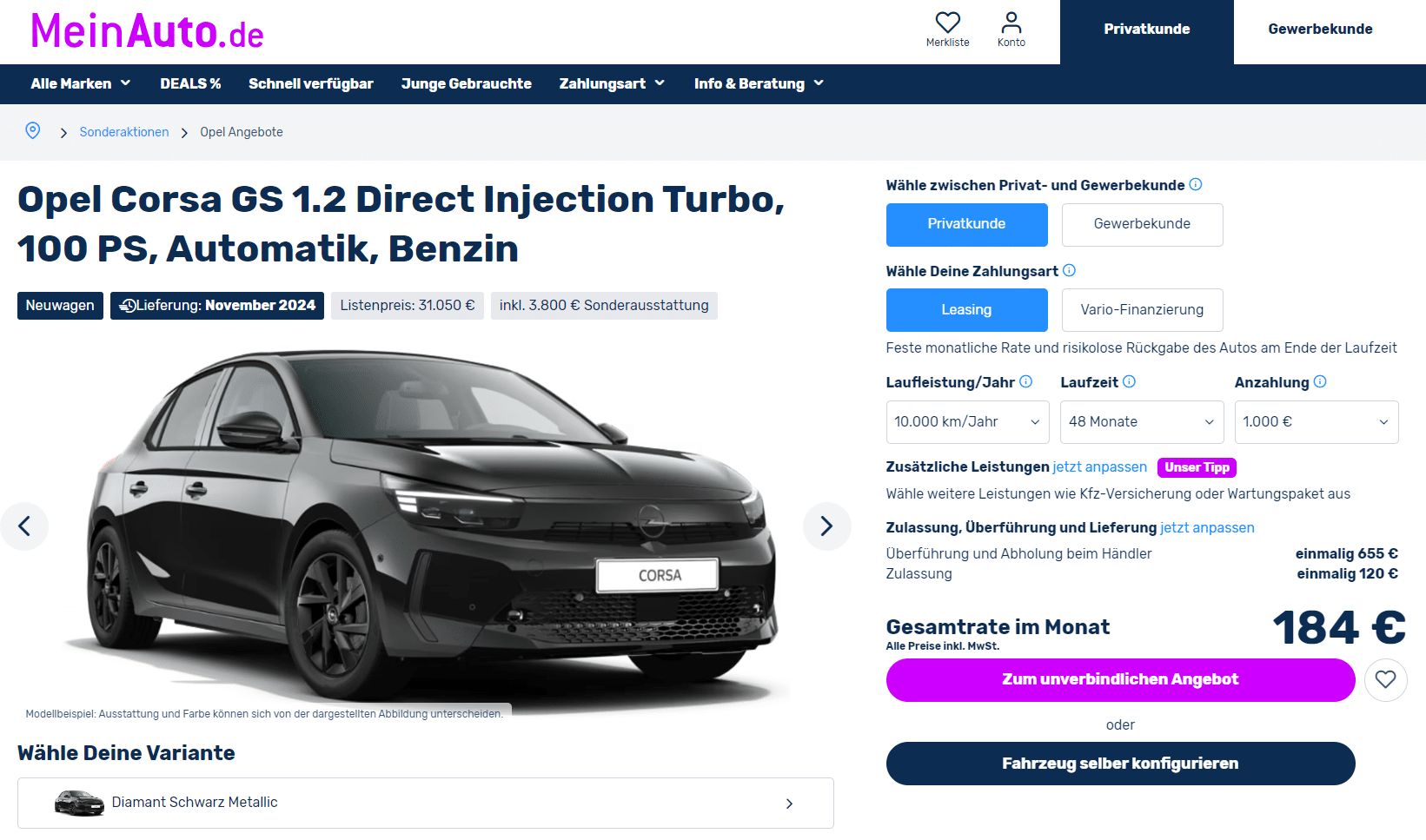Show info icon for Zahlungsart
This screenshot has height=840, width=1426.
(x=1070, y=270)
